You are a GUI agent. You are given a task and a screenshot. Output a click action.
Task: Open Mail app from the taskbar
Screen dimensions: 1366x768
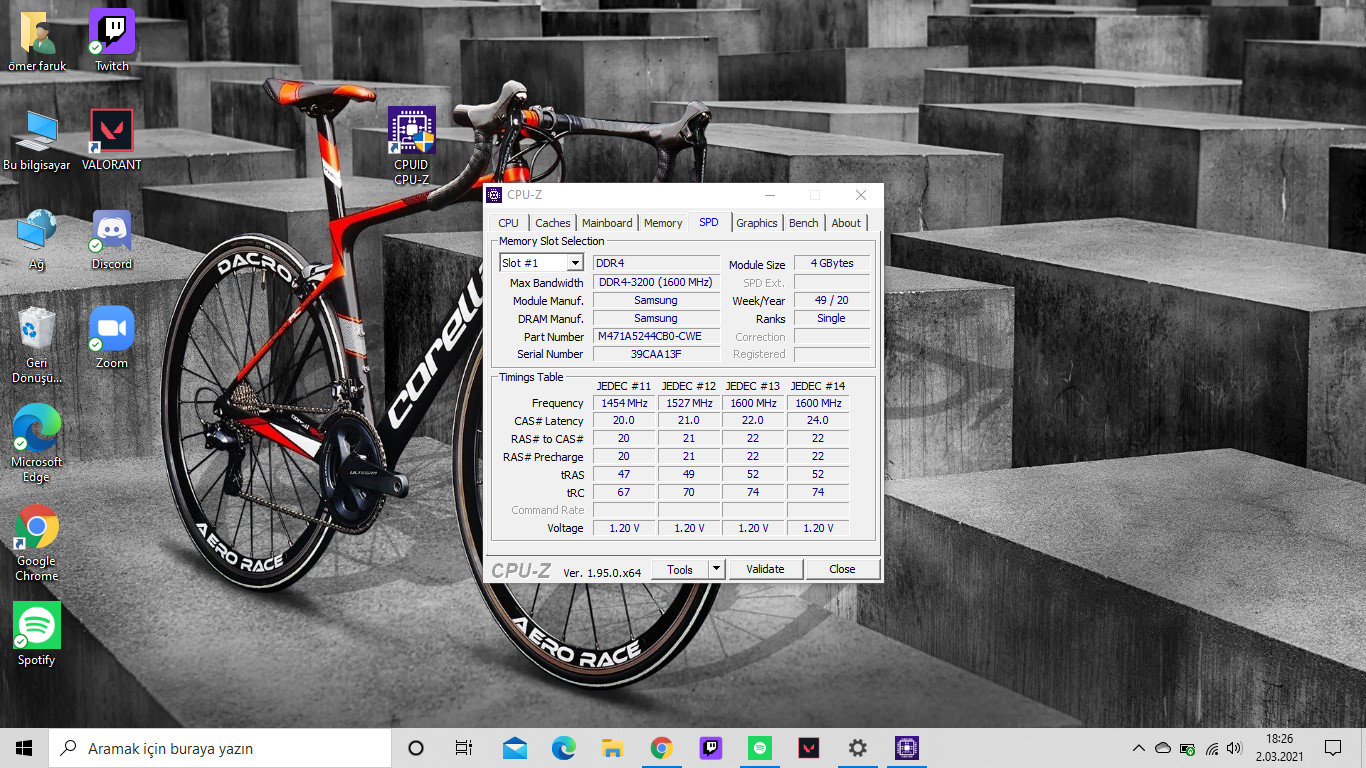click(515, 748)
